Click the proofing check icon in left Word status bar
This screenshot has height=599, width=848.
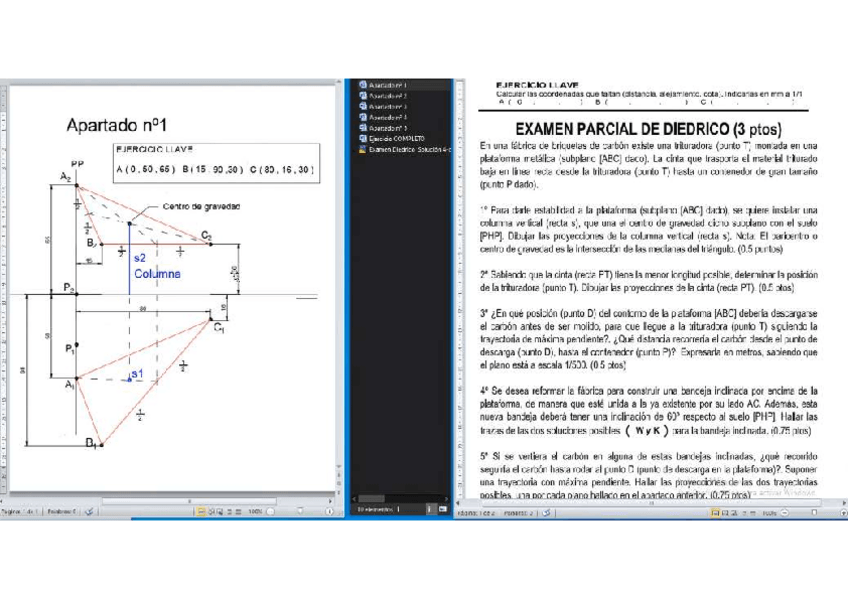[89, 511]
